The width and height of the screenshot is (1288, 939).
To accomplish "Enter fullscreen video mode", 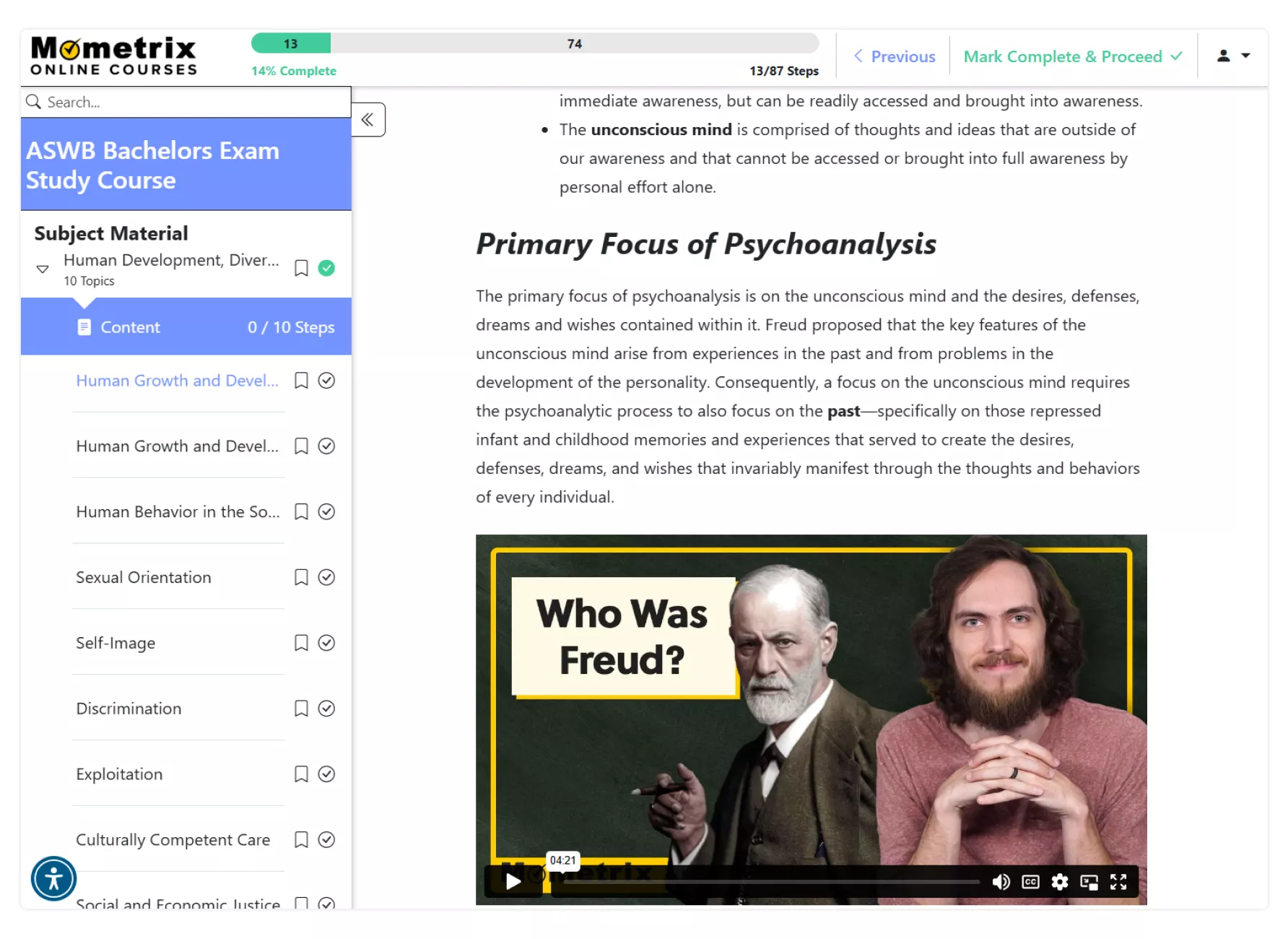I will click(x=1118, y=882).
